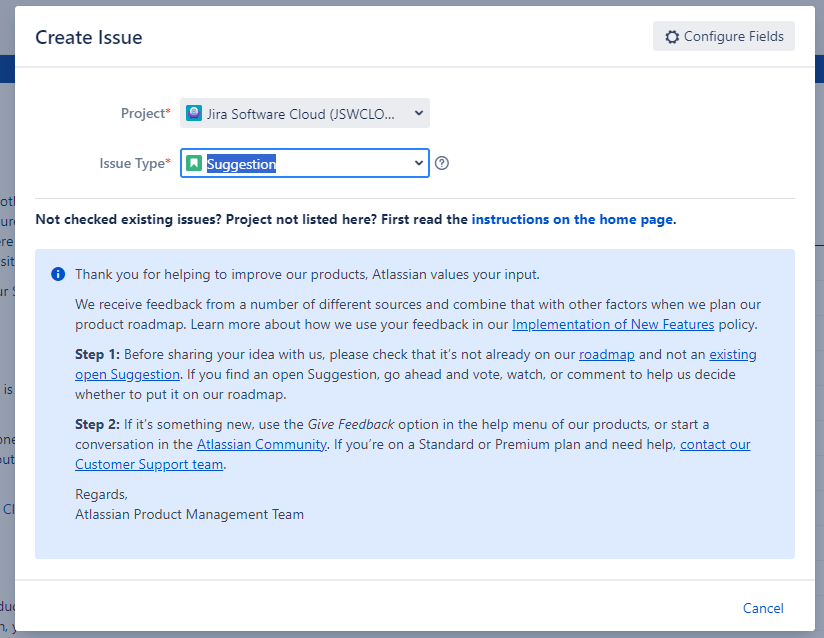
Task: Open the instructions on the home page link
Action: (x=572, y=219)
